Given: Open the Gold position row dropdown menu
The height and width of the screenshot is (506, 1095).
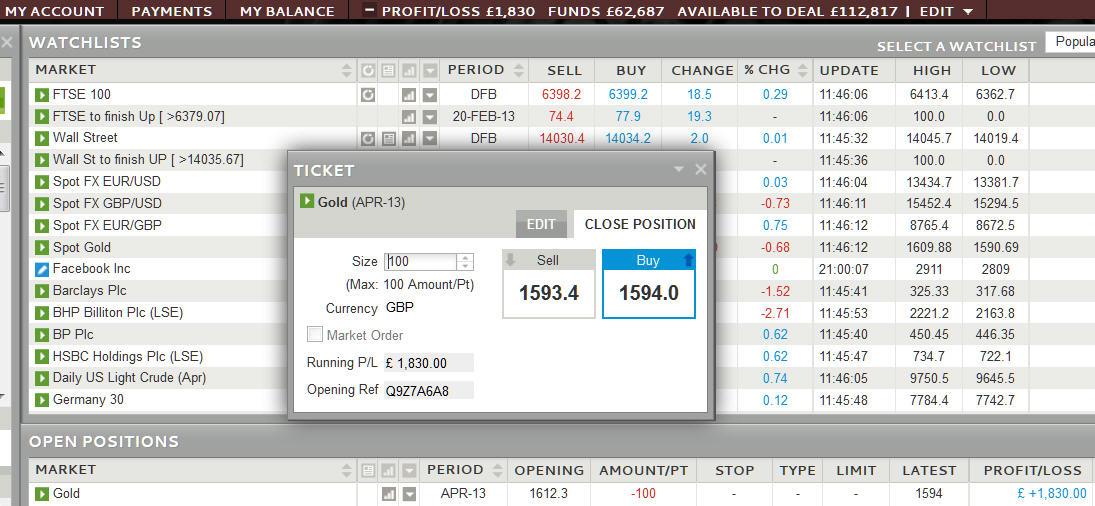Looking at the screenshot, I should [409, 494].
